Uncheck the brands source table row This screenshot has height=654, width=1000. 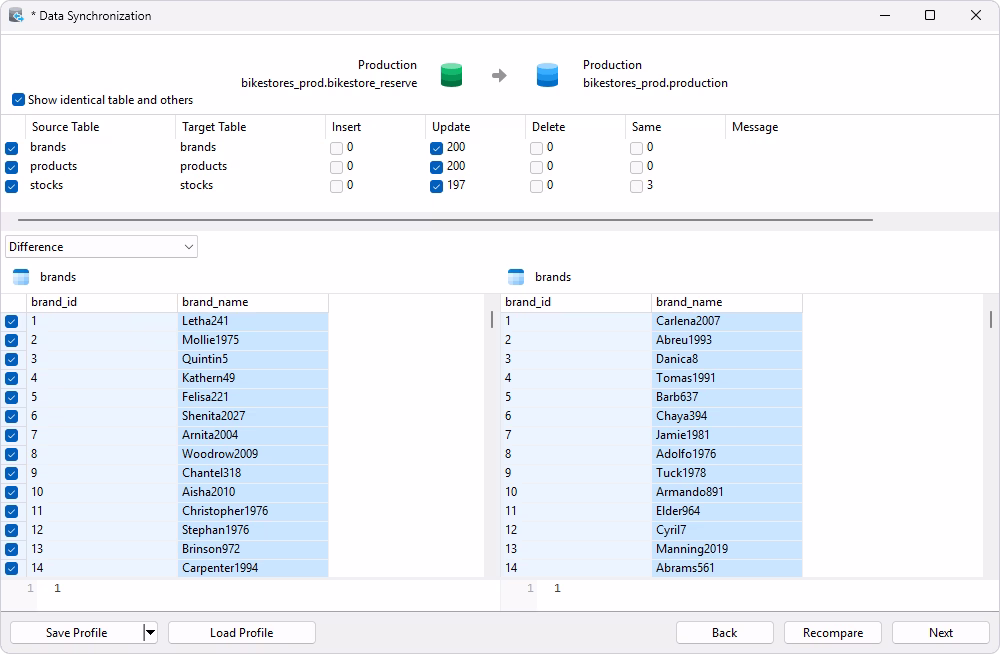11,148
